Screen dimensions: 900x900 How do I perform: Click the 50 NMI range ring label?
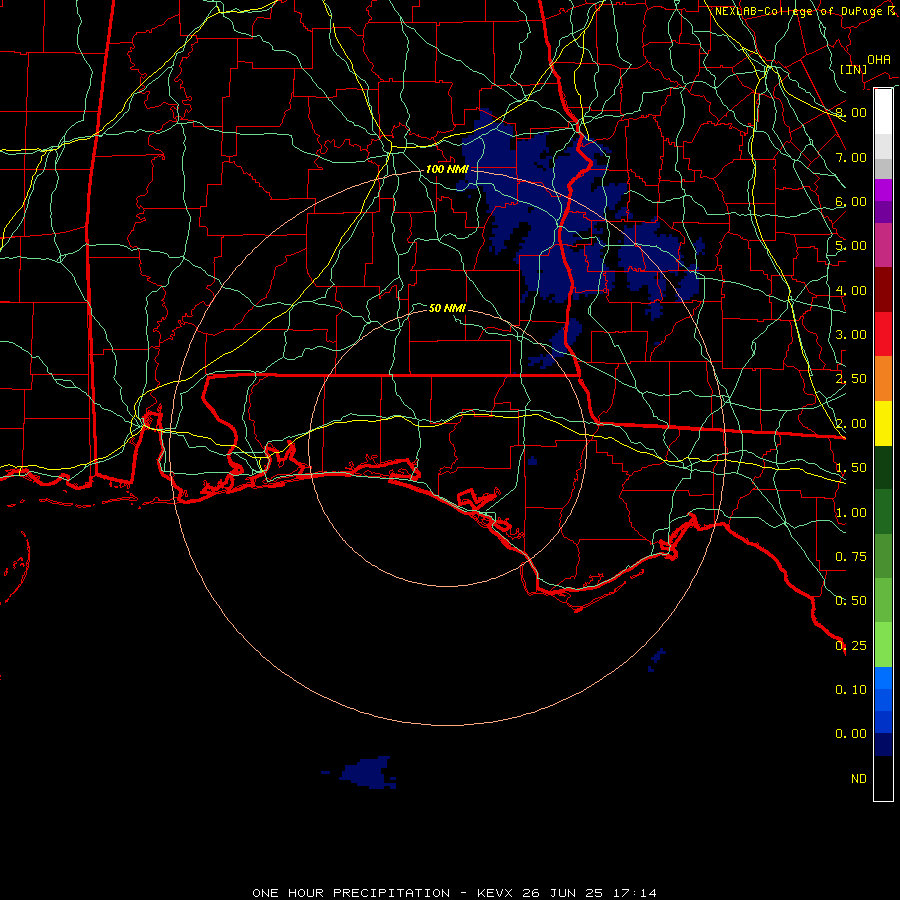point(447,308)
